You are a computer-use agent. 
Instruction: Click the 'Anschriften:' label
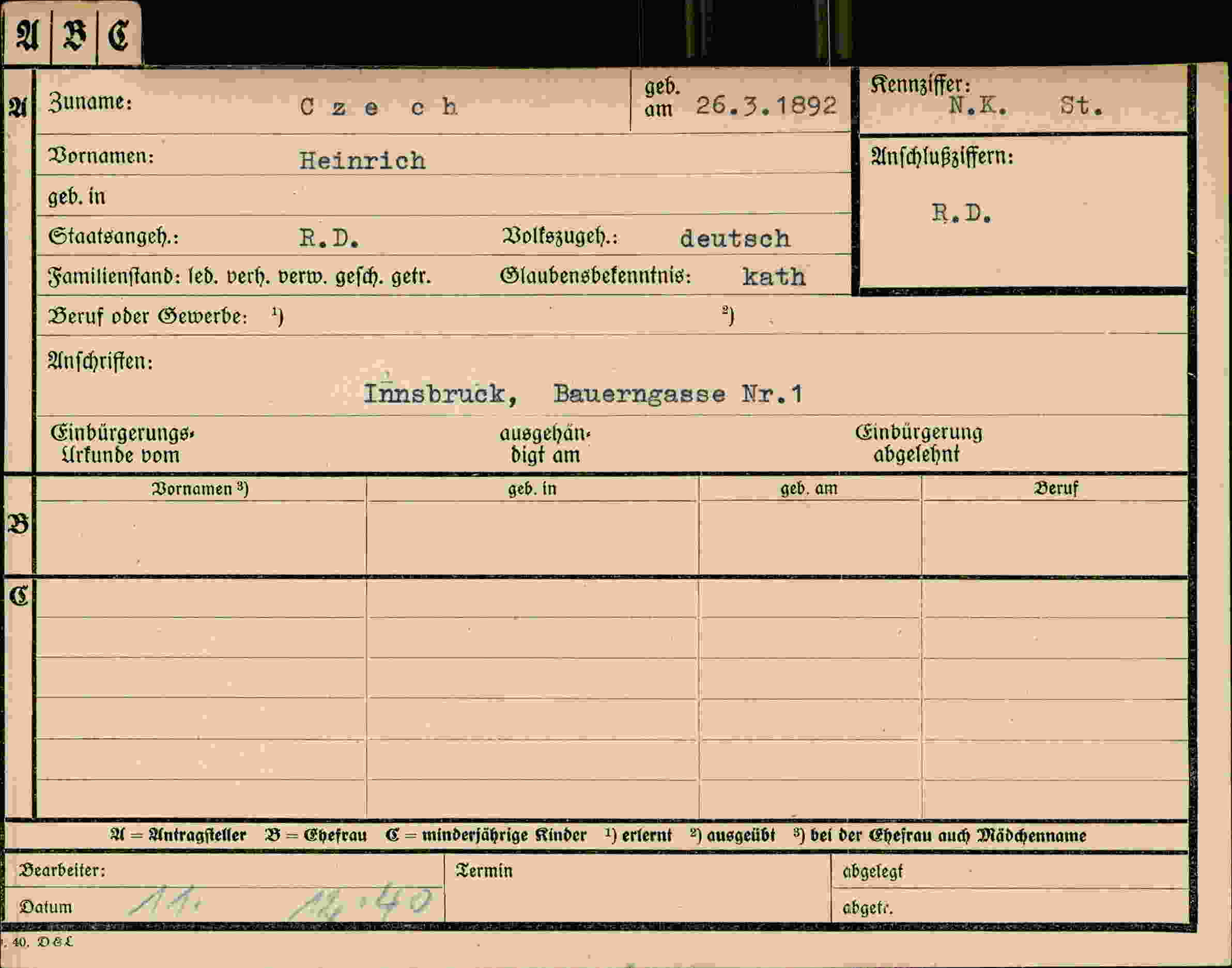click(100, 361)
